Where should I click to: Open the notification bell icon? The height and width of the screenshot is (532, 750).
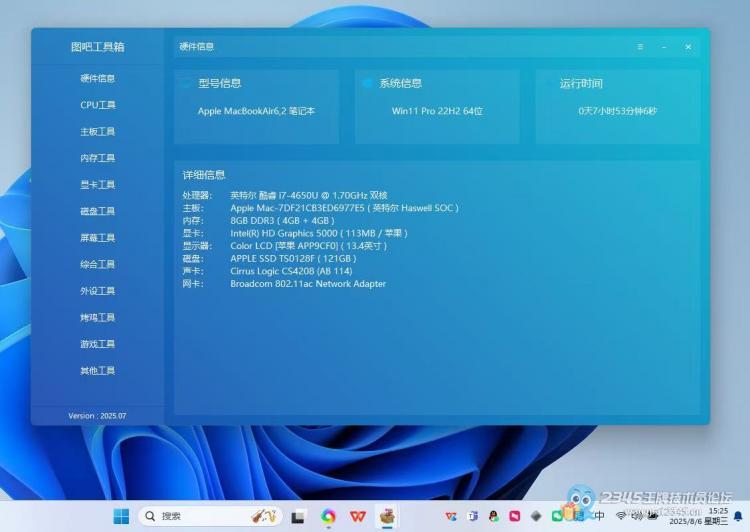[738, 516]
